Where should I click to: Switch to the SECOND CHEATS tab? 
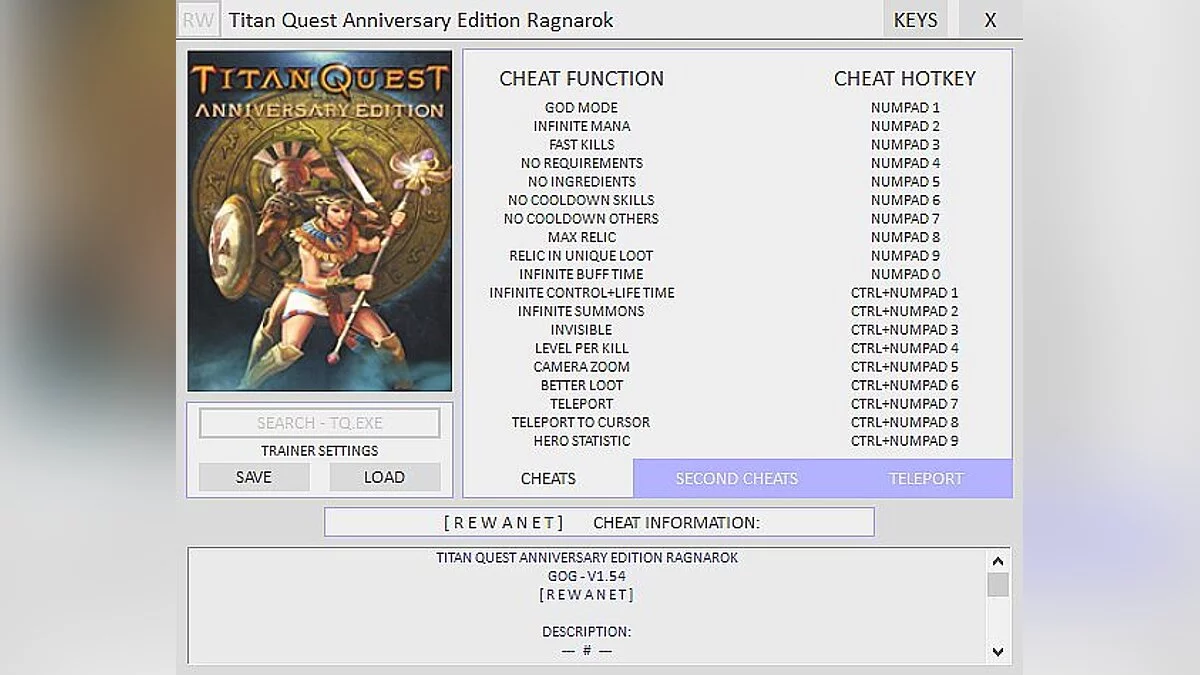click(x=737, y=478)
